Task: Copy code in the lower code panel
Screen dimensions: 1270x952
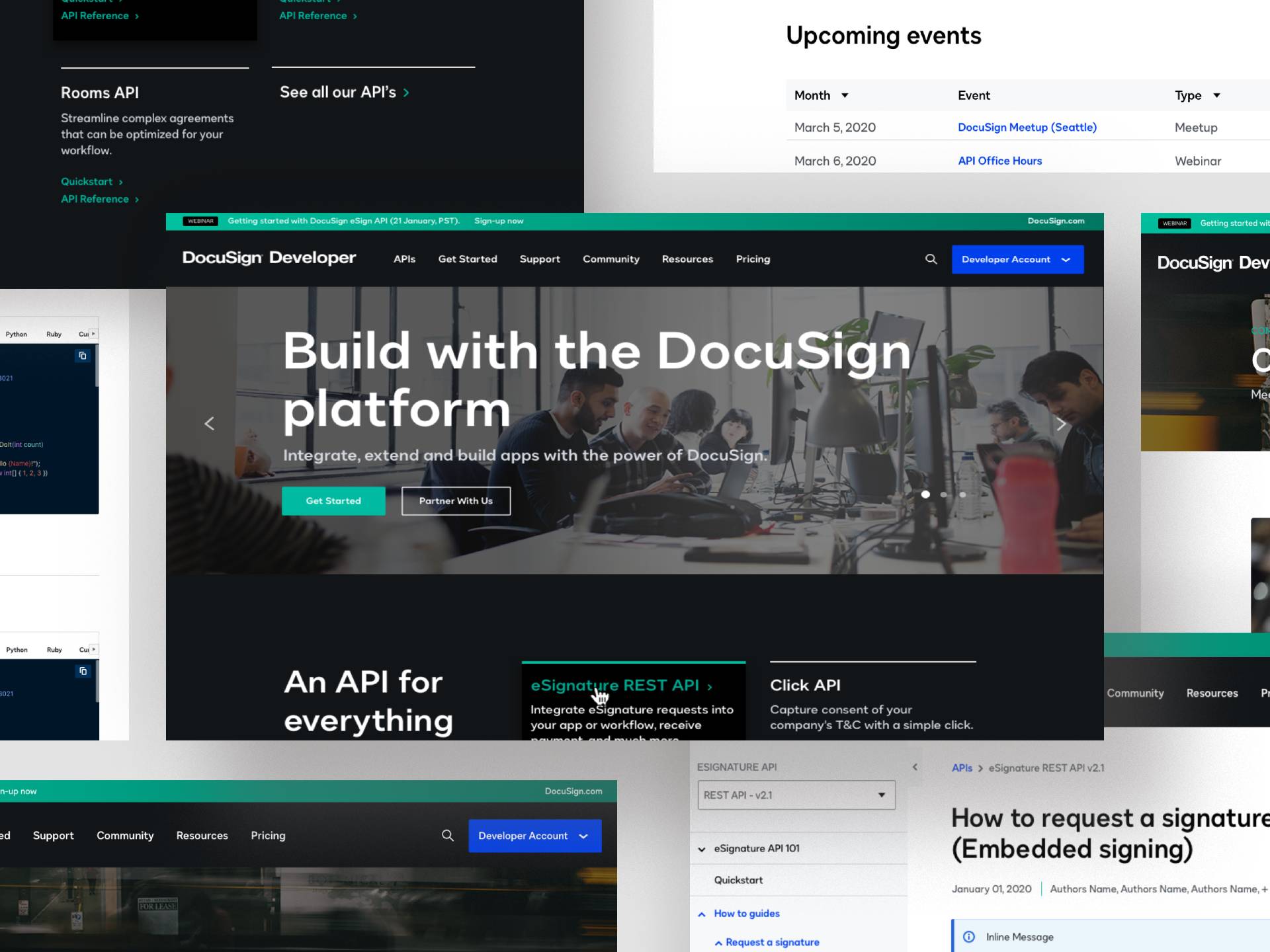Action: (x=83, y=671)
